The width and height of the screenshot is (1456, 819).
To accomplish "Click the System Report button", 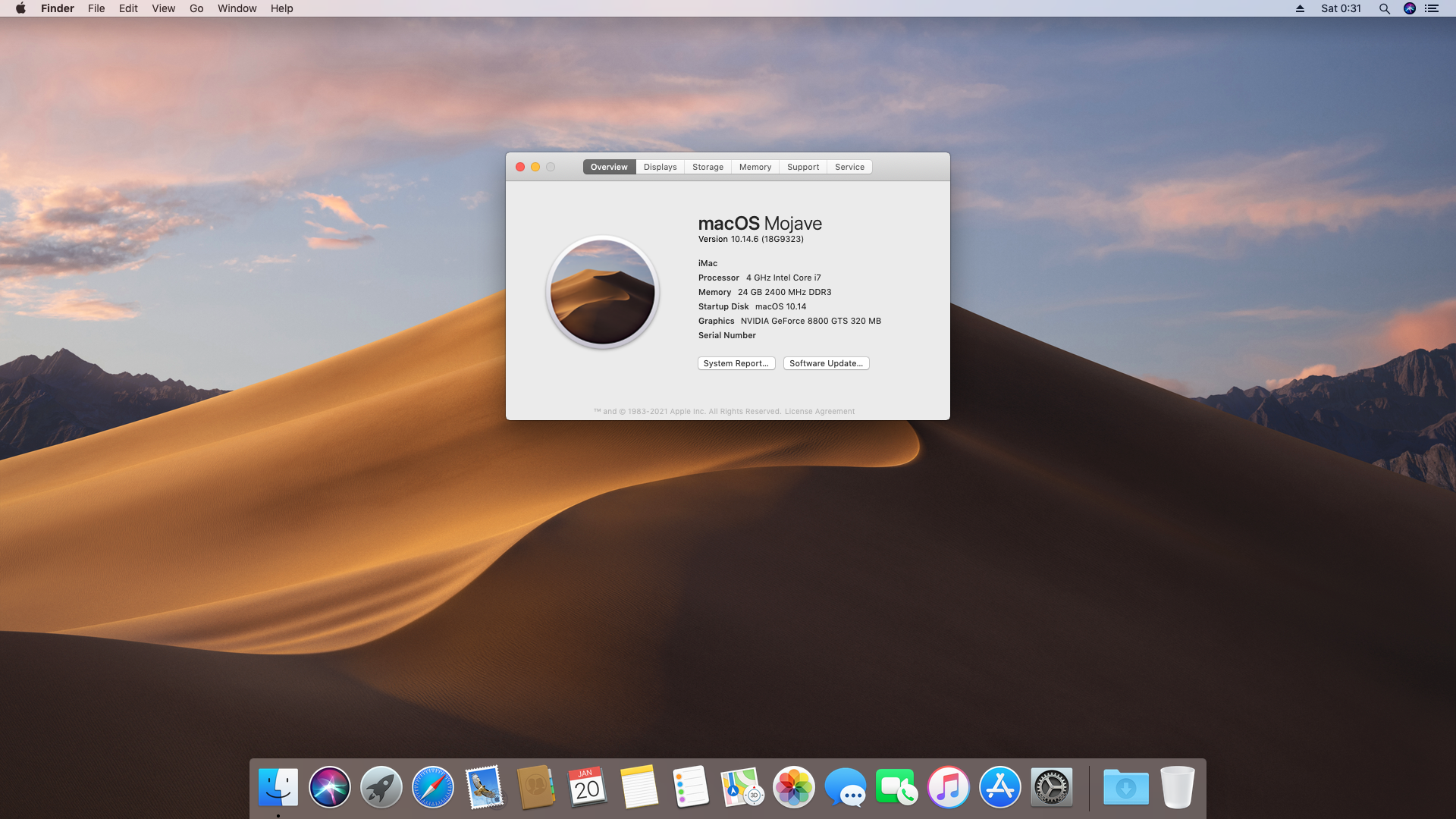I will point(736,363).
